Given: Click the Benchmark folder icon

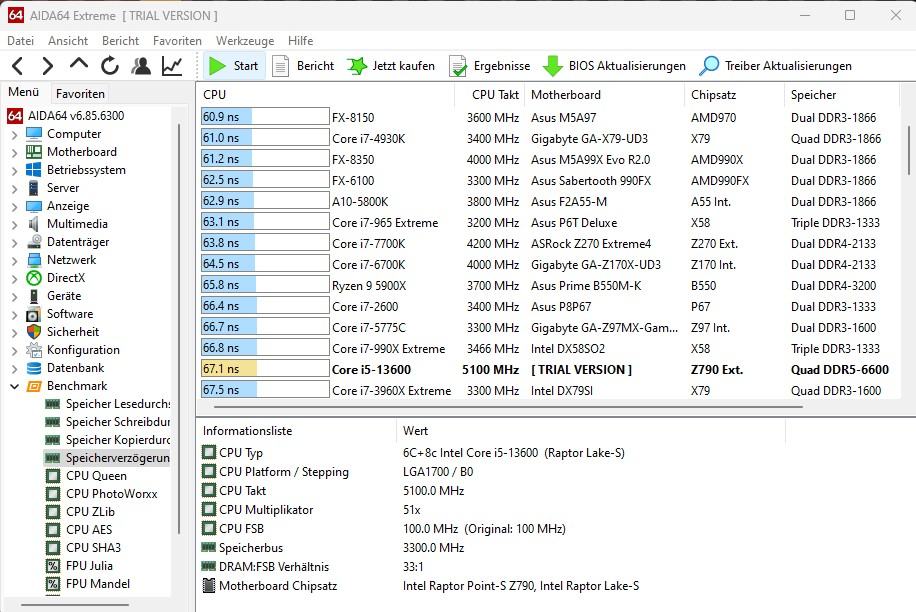Looking at the screenshot, I should [34, 386].
